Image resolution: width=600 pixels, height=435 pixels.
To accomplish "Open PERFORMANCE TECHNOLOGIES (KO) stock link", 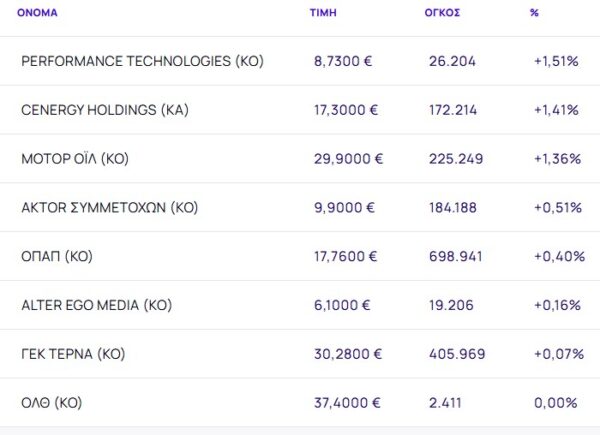I will click(142, 61).
